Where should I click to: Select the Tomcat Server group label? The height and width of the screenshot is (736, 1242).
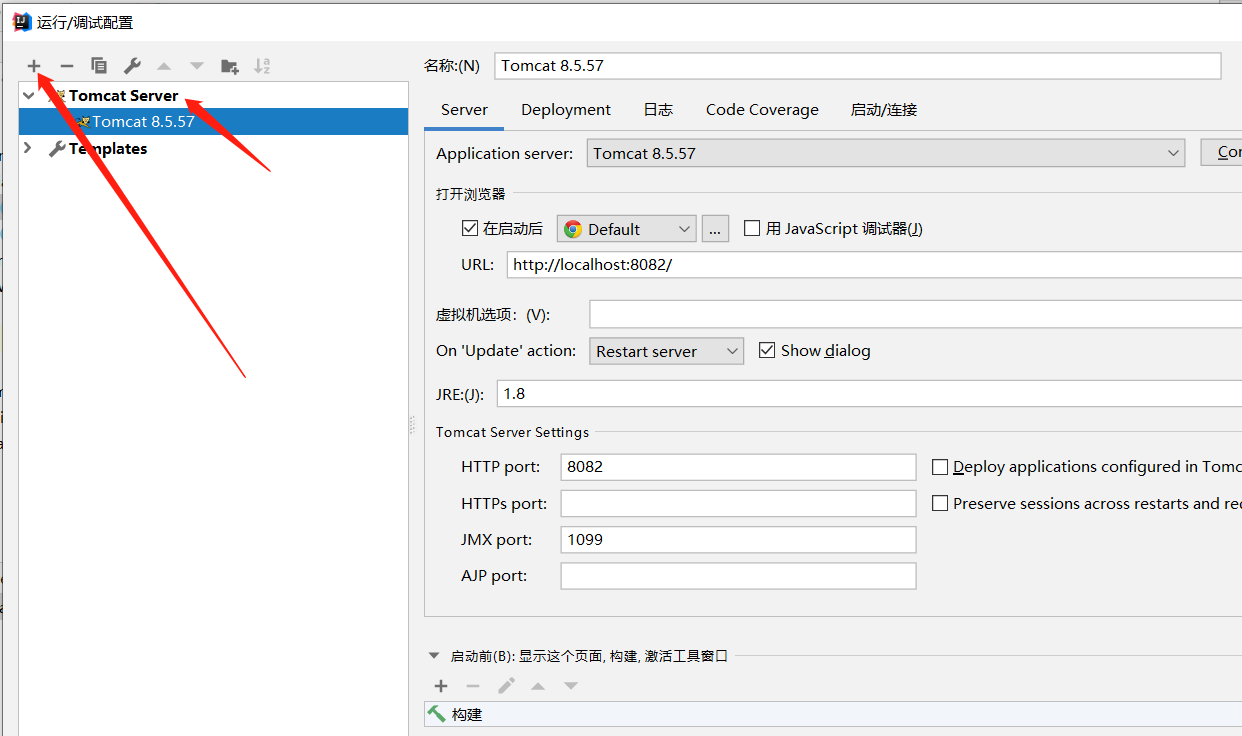click(124, 96)
